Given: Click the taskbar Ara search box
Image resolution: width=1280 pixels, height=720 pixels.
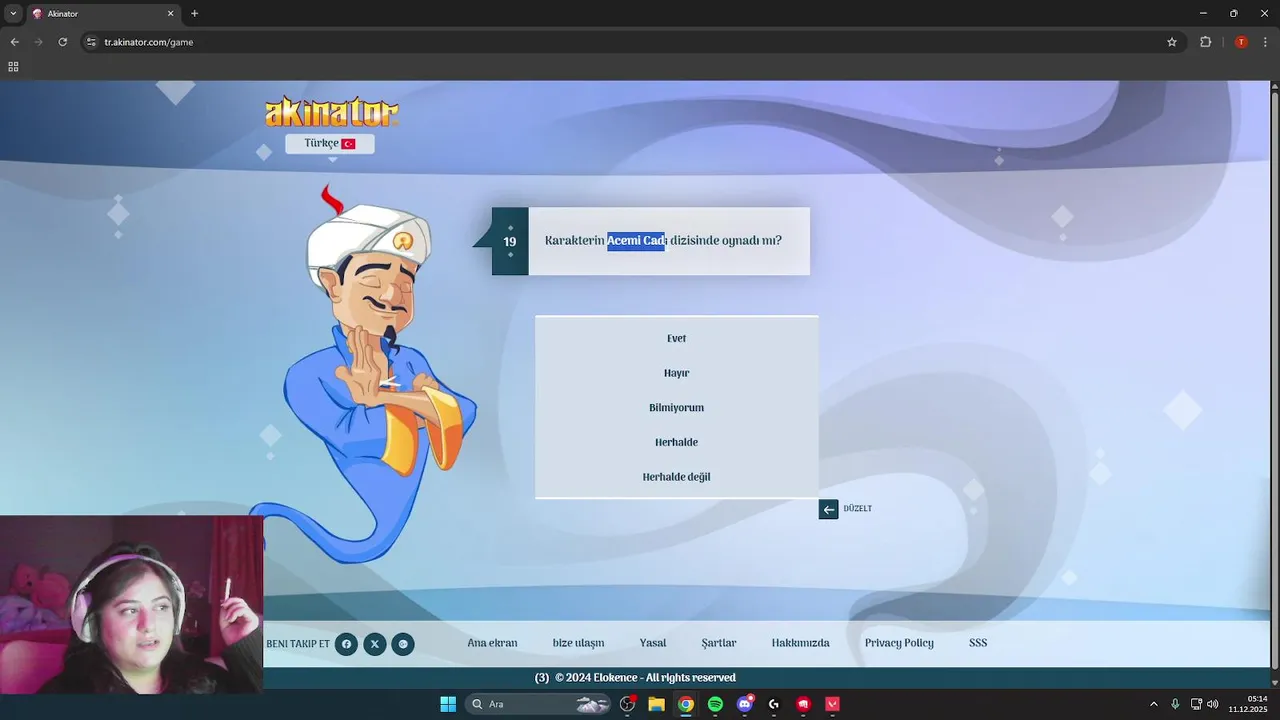Looking at the screenshot, I should (538, 704).
